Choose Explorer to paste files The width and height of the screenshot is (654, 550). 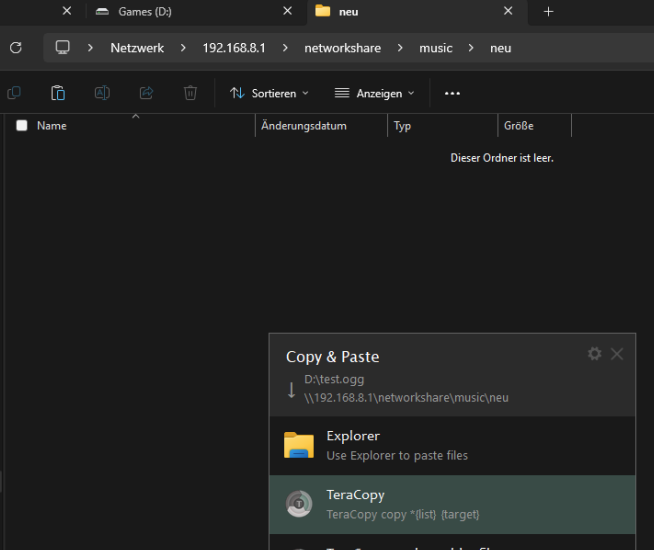point(452,445)
